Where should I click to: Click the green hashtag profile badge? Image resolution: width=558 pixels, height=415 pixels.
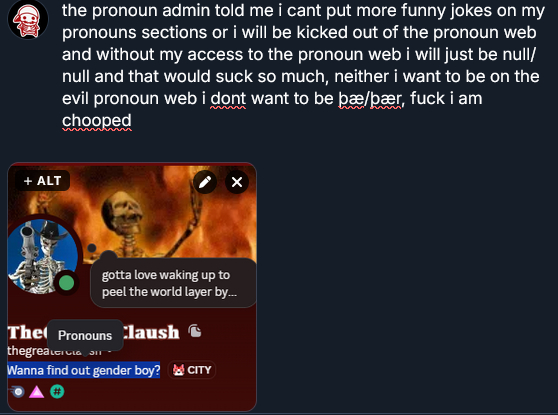tap(57, 392)
